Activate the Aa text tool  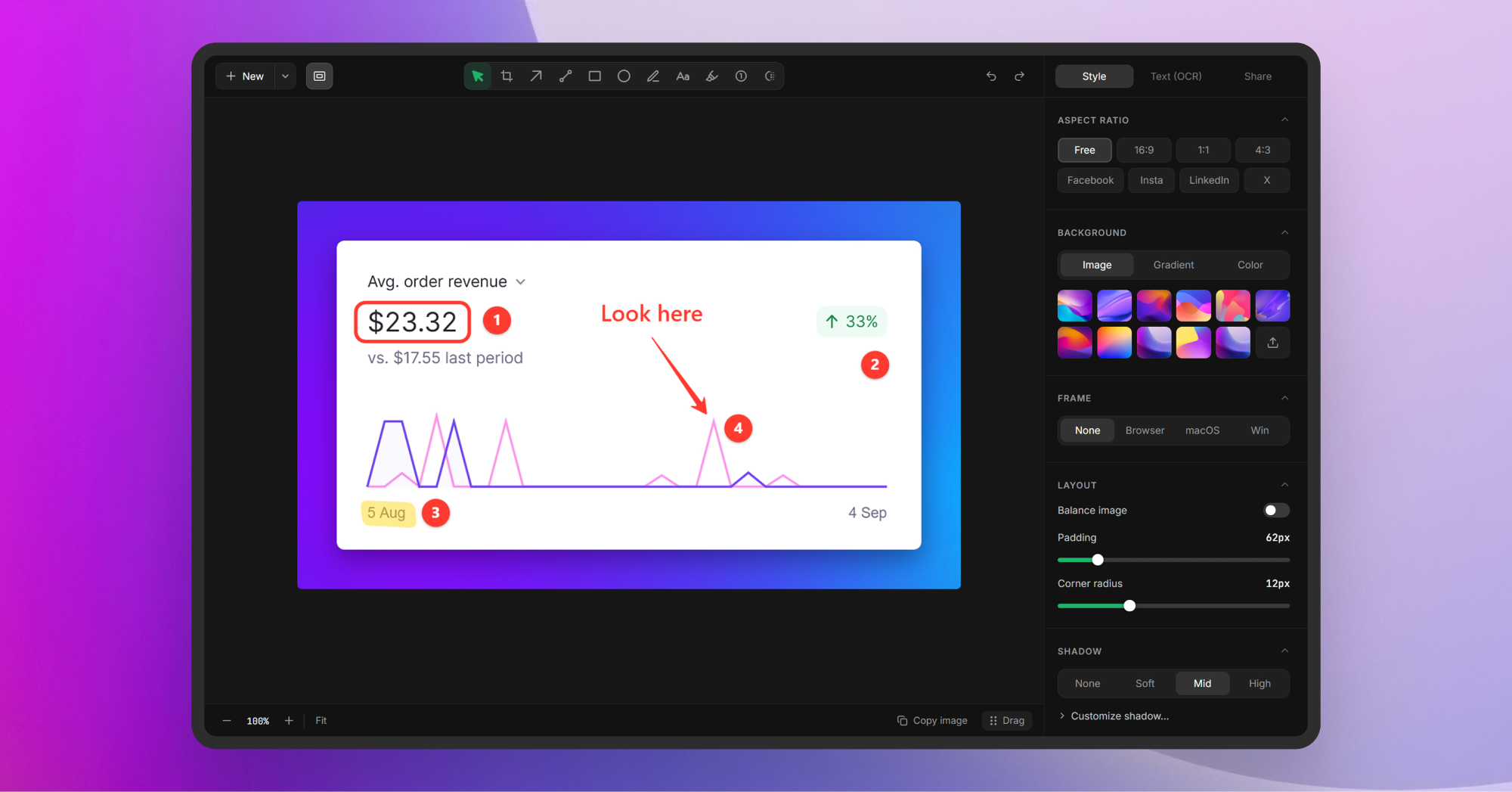[683, 76]
